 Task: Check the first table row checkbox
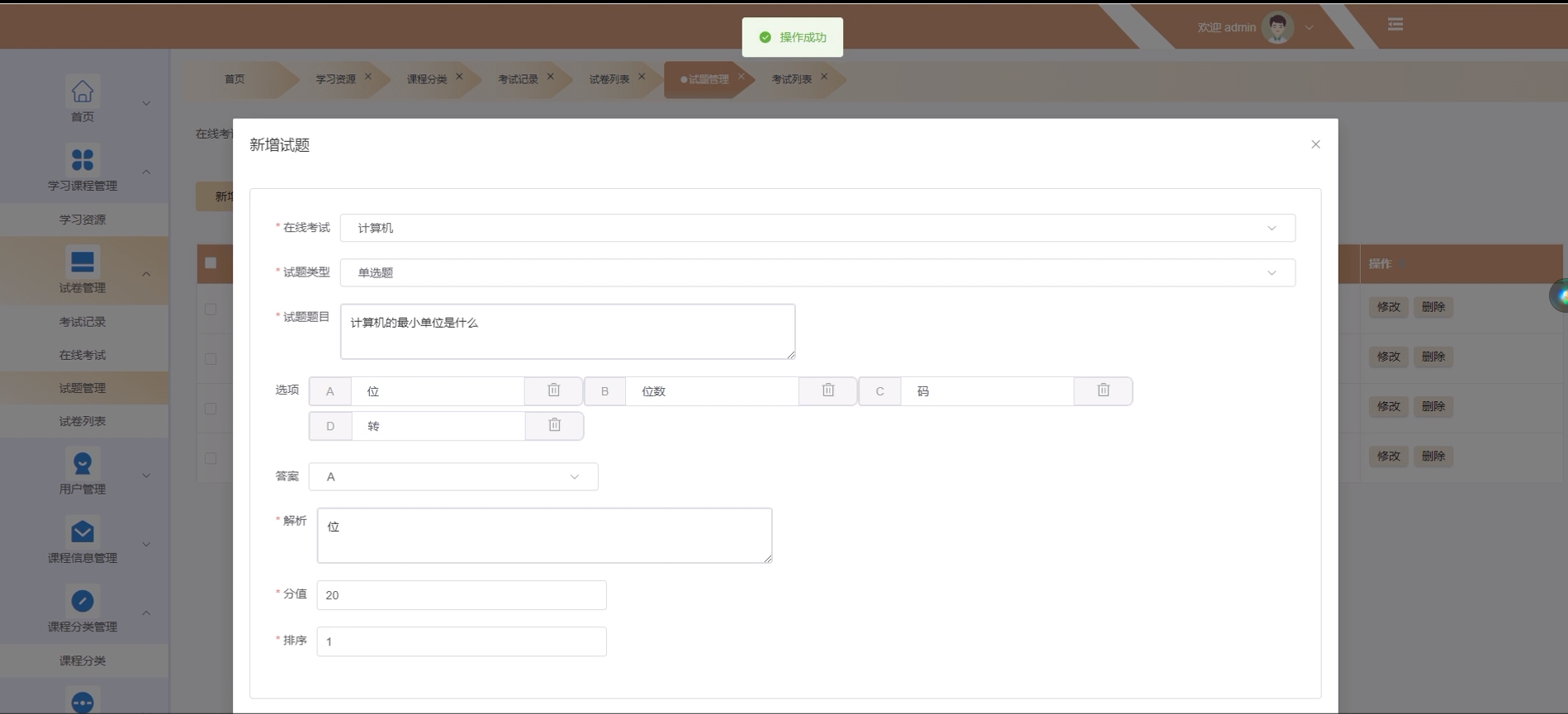211,309
